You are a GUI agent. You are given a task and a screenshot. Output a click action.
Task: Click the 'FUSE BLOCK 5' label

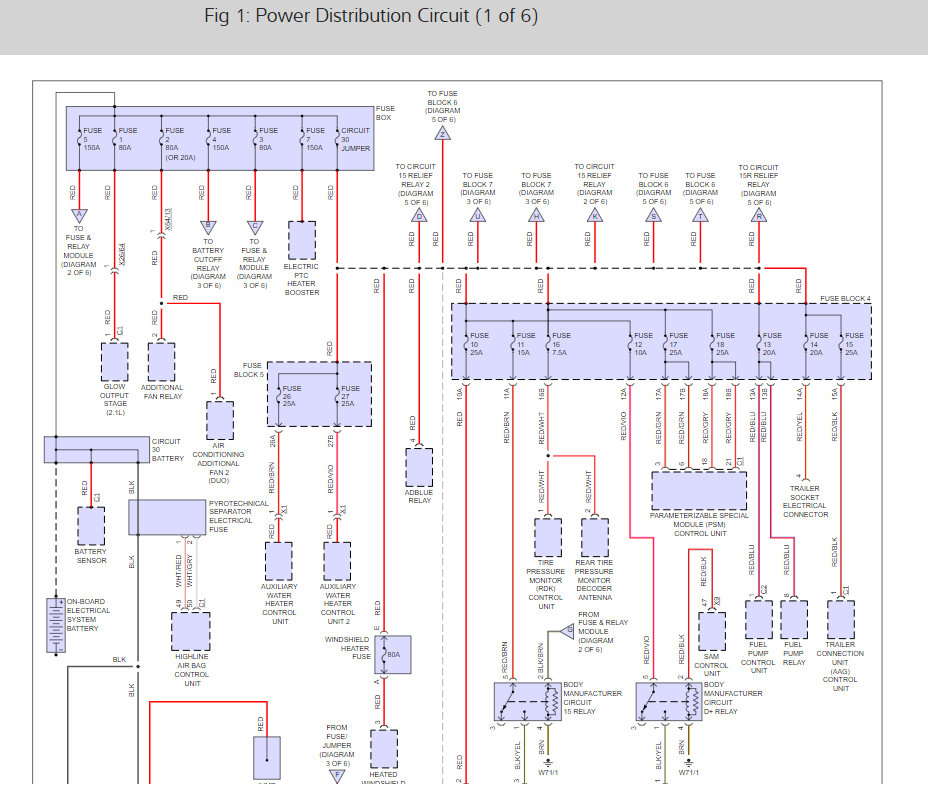(x=249, y=370)
